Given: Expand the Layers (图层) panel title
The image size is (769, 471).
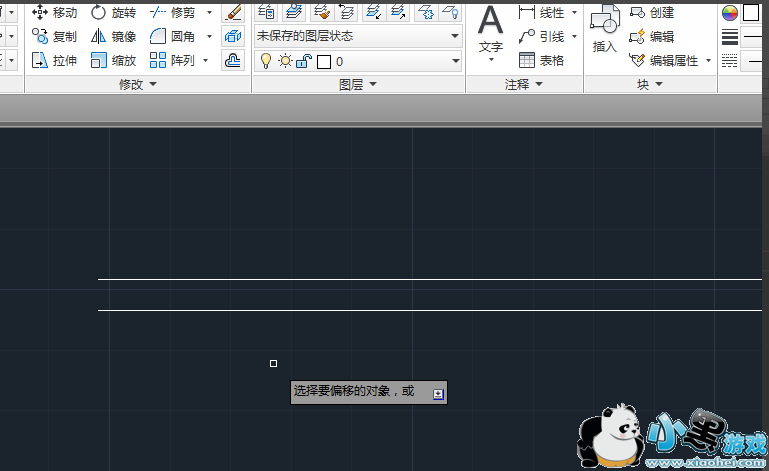Looking at the screenshot, I should 357,85.
